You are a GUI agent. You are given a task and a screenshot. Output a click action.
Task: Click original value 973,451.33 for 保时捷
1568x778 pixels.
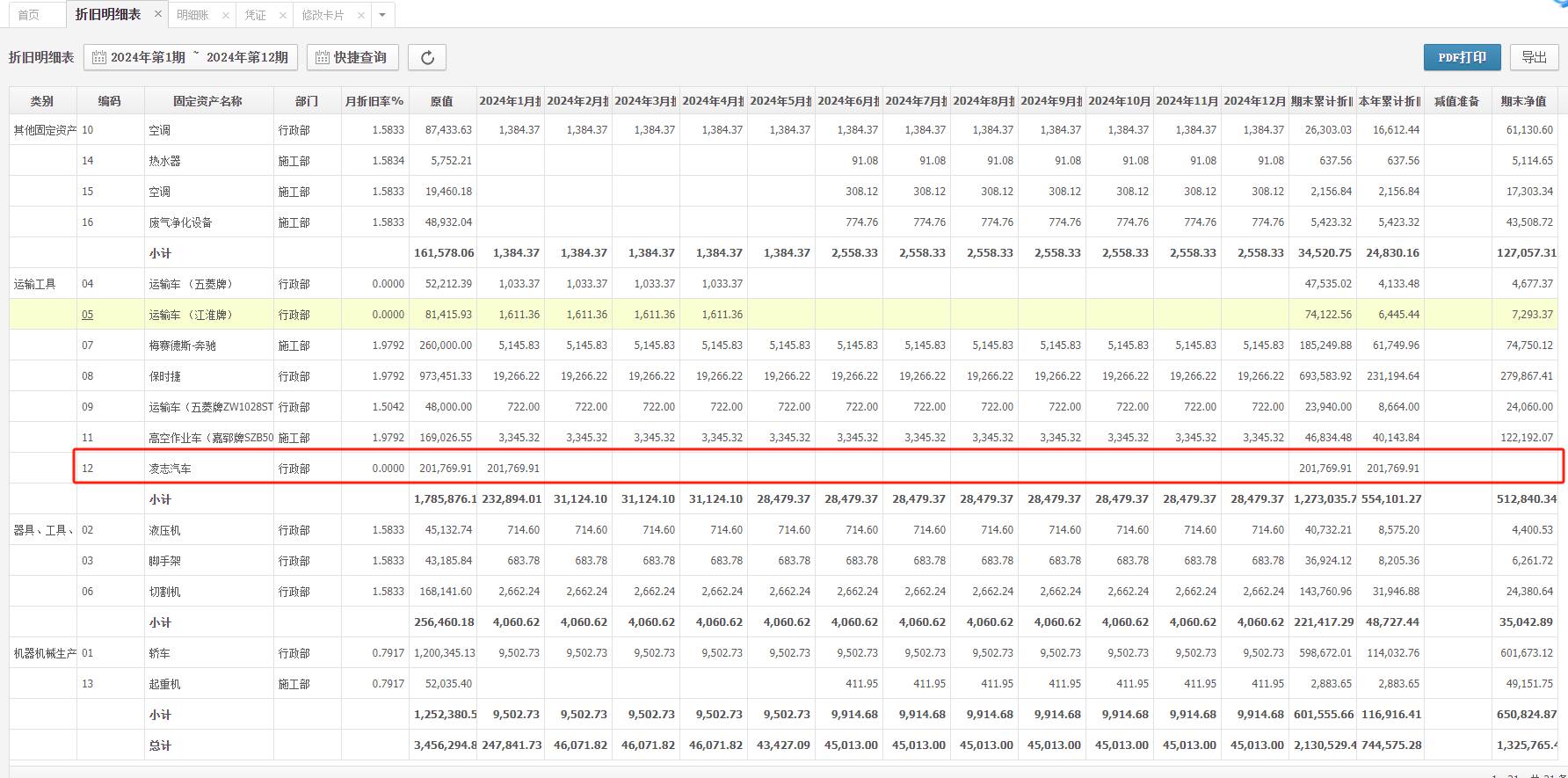point(445,376)
